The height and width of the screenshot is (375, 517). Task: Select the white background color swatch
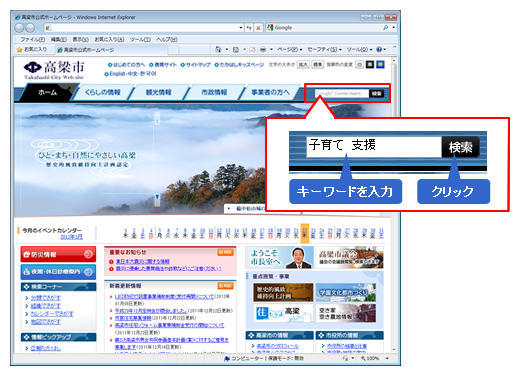[x=359, y=65]
